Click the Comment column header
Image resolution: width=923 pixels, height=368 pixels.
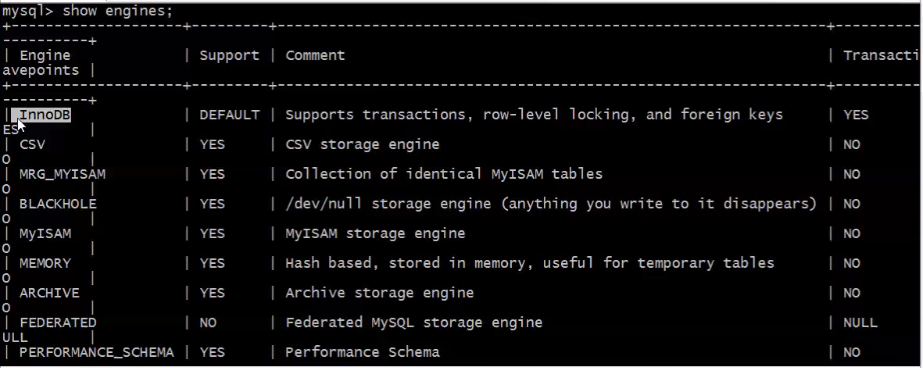pyautogui.click(x=316, y=55)
